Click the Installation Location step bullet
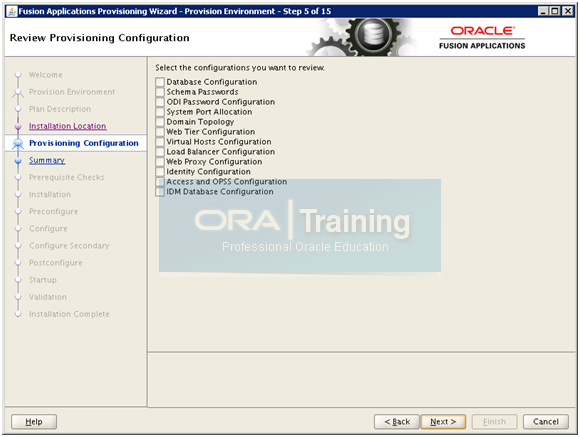The height and width of the screenshot is (437, 580). click(x=18, y=127)
